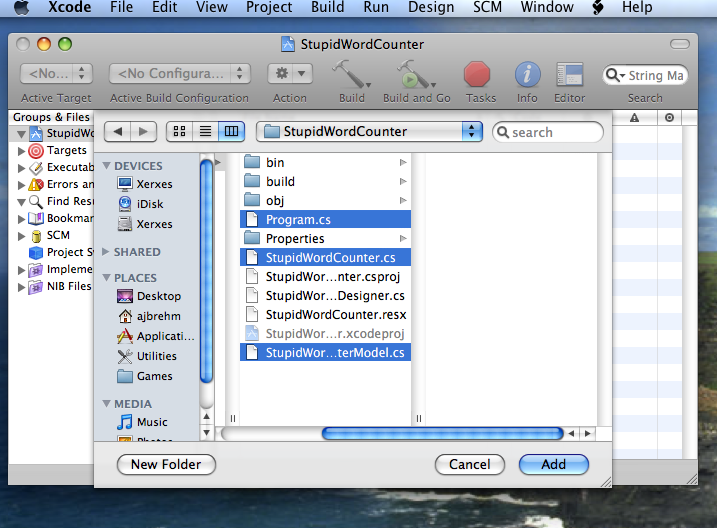Open the Active Target popup
Screen dimensions: 717x528
[x=56, y=74]
